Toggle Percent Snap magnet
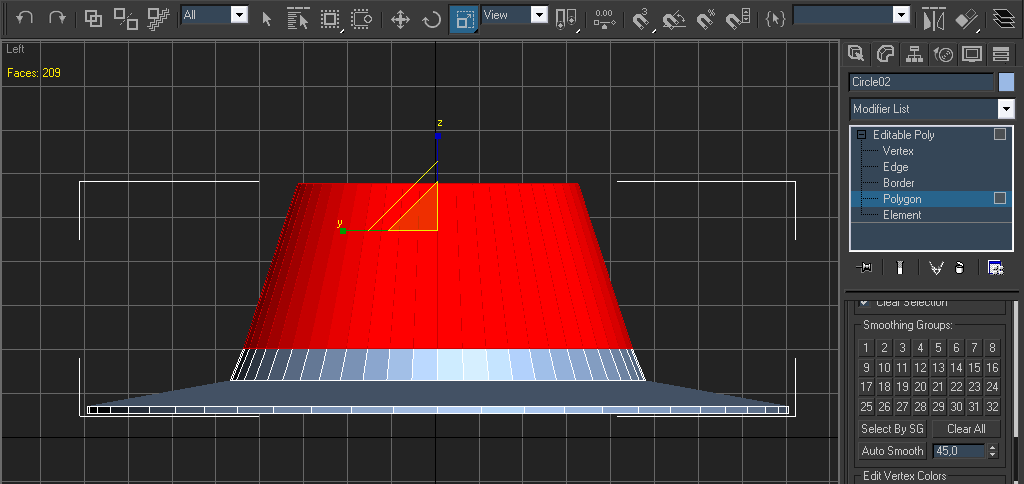The width and height of the screenshot is (1024, 484). coord(706,19)
